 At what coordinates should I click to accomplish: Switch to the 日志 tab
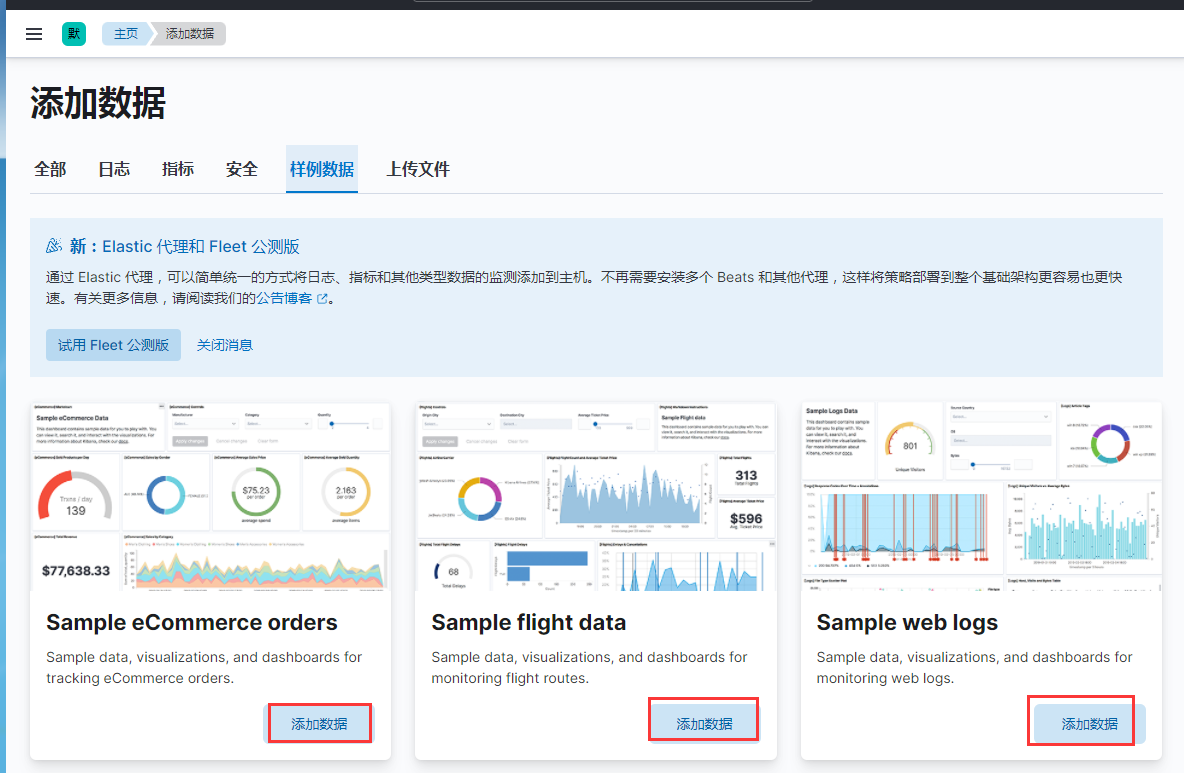[x=114, y=169]
